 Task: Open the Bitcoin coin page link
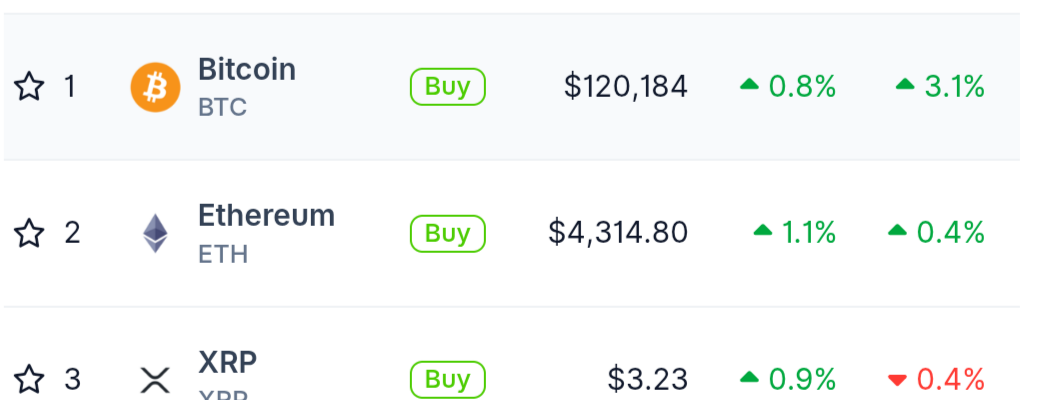coord(246,70)
